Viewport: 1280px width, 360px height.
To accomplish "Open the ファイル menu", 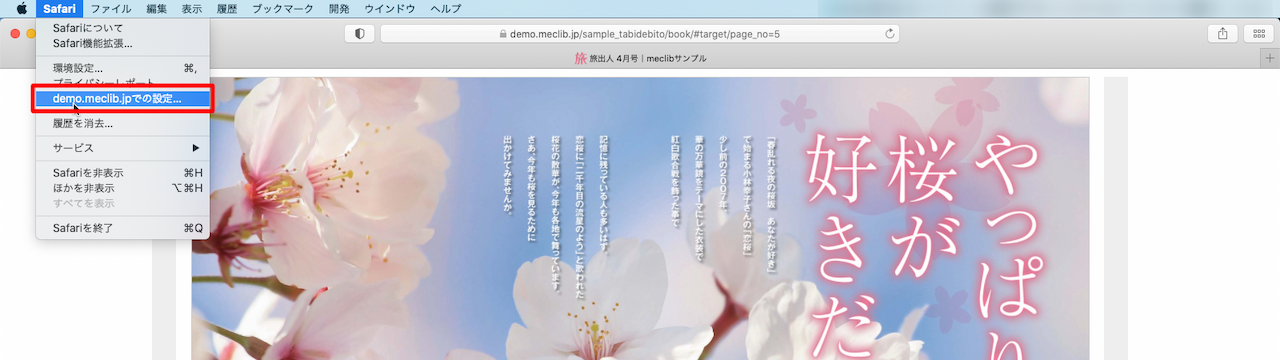I will click(x=111, y=8).
